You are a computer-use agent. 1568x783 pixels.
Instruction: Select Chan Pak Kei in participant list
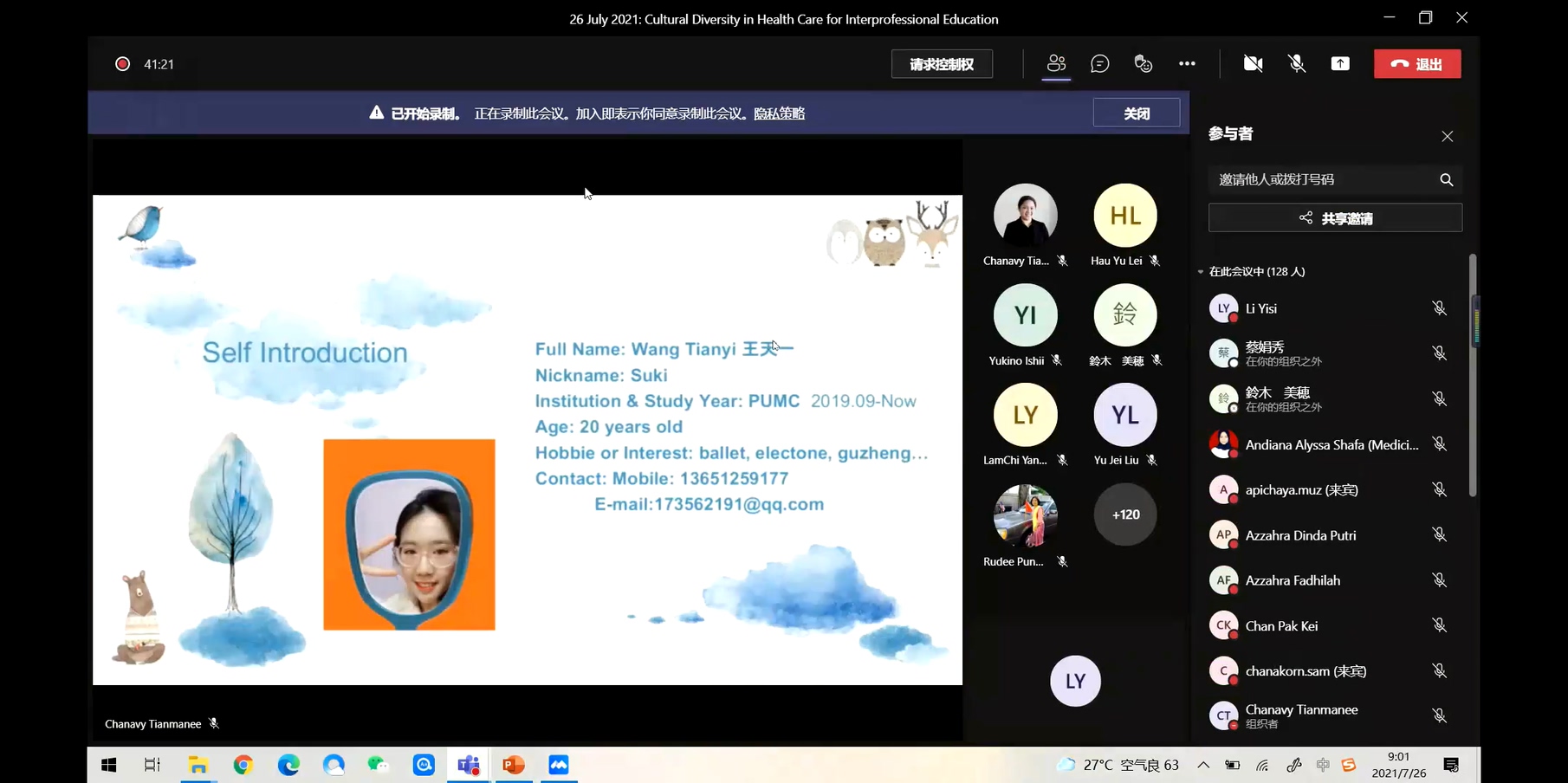1281,625
